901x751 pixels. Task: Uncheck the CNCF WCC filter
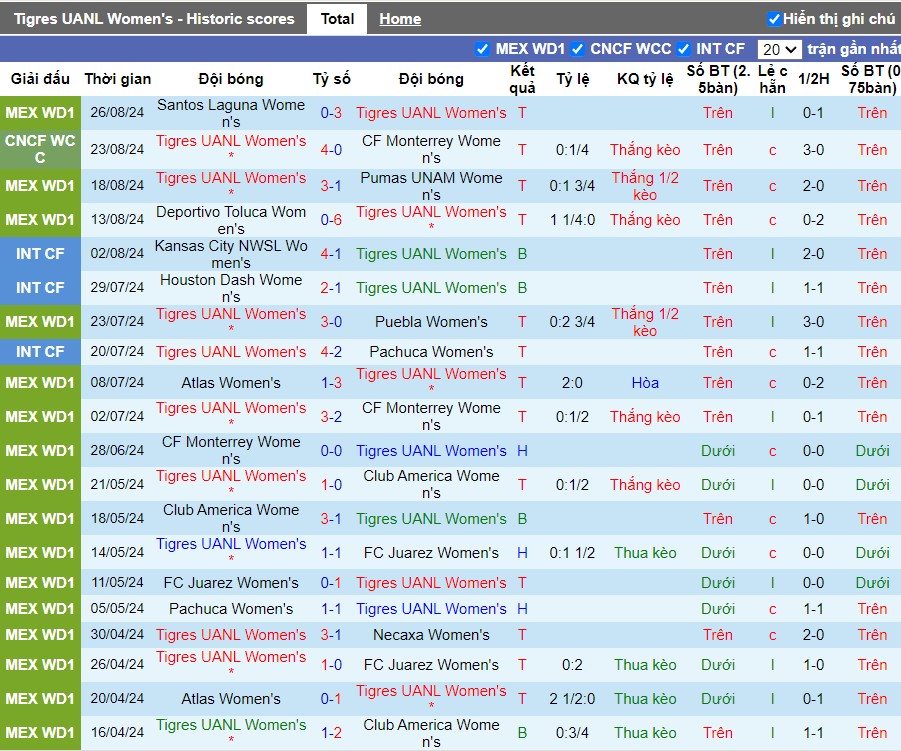pos(577,49)
